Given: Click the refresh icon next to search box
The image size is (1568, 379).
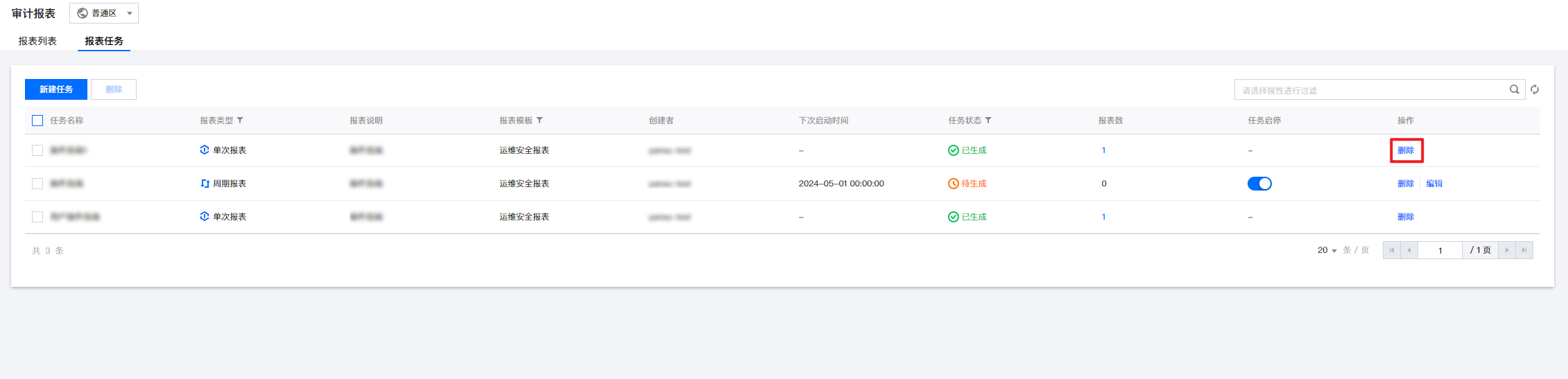Looking at the screenshot, I should point(1535,89).
